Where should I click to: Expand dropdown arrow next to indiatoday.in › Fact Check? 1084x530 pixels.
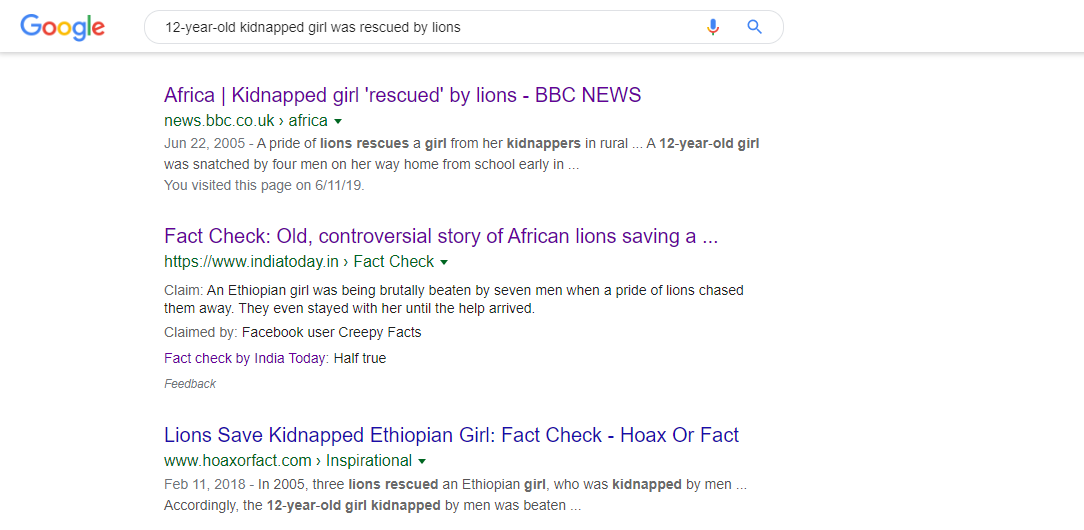click(444, 263)
